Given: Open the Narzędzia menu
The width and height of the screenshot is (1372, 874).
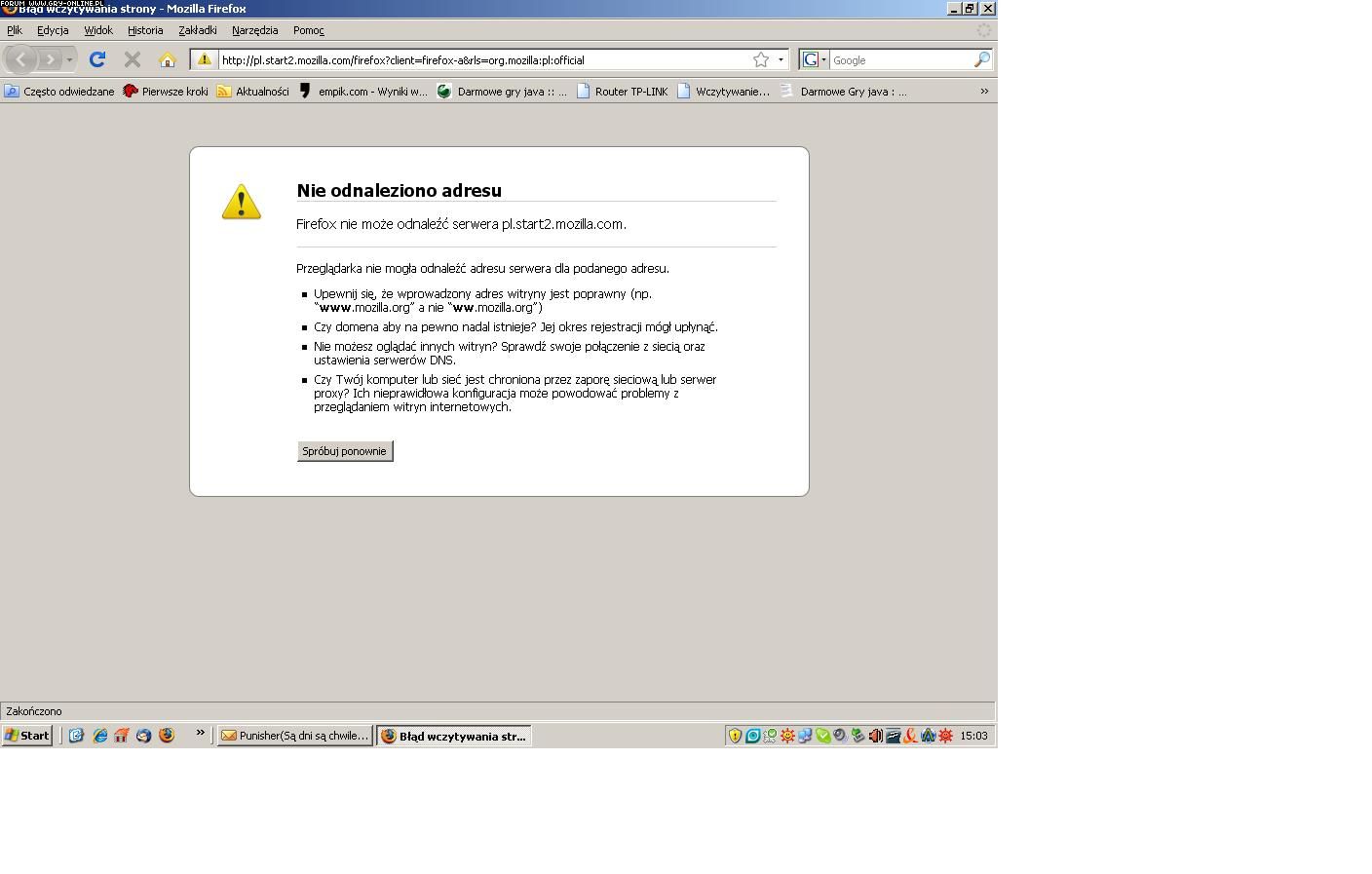Looking at the screenshot, I should point(254,30).
